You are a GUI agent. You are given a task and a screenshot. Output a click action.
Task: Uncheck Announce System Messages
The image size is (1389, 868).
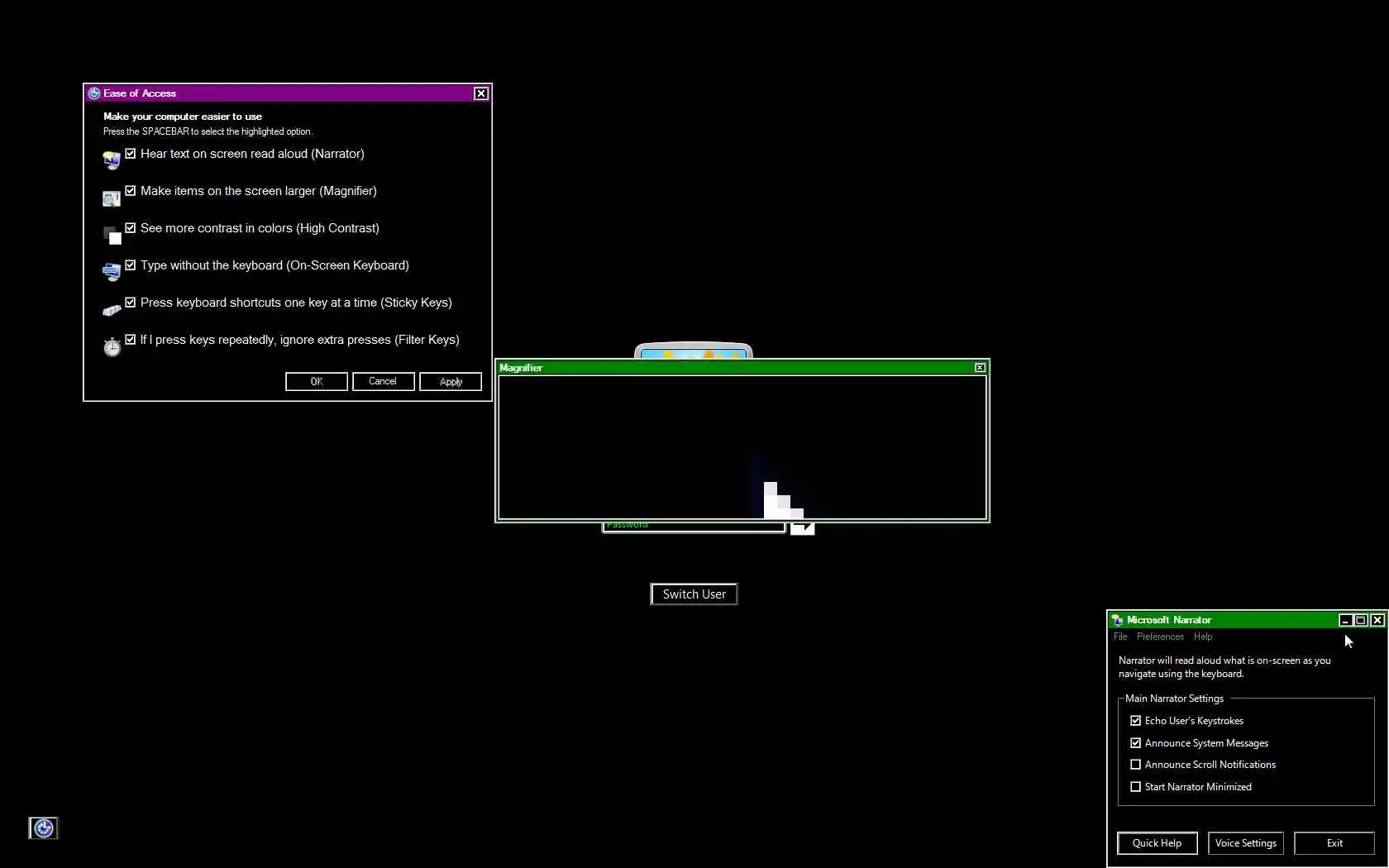point(1136,743)
